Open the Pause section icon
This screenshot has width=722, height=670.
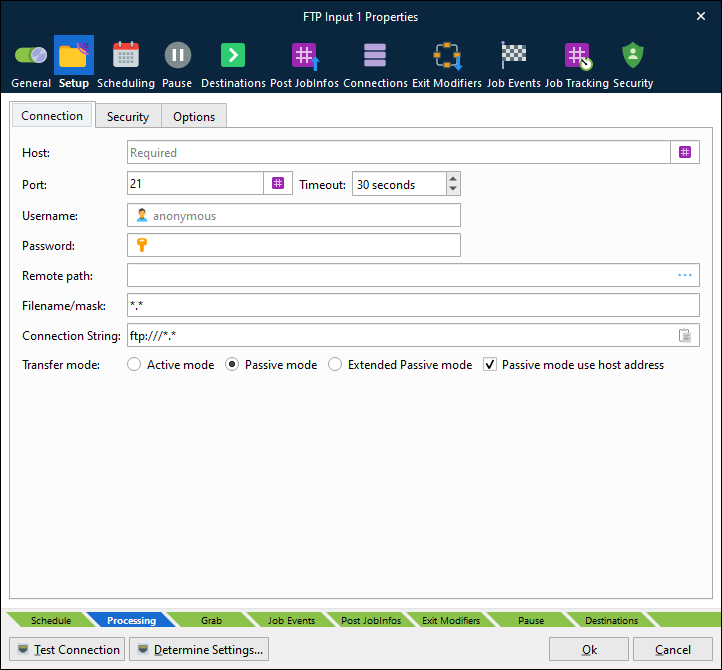click(x=178, y=55)
